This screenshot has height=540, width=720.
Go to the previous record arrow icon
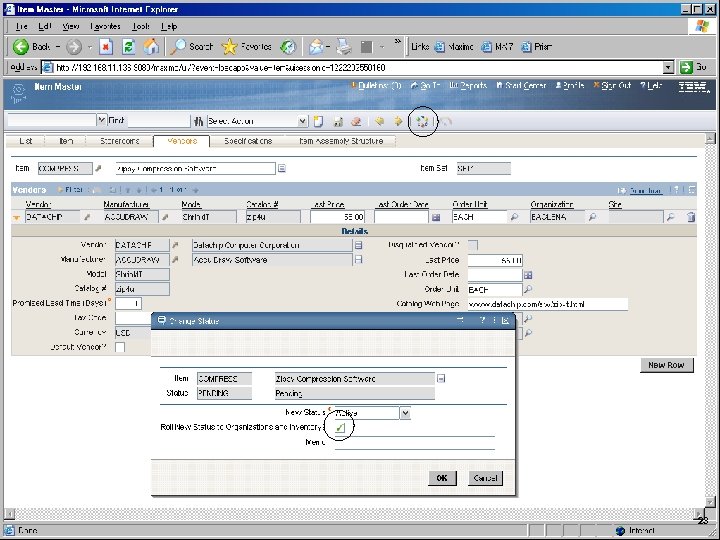click(x=379, y=121)
